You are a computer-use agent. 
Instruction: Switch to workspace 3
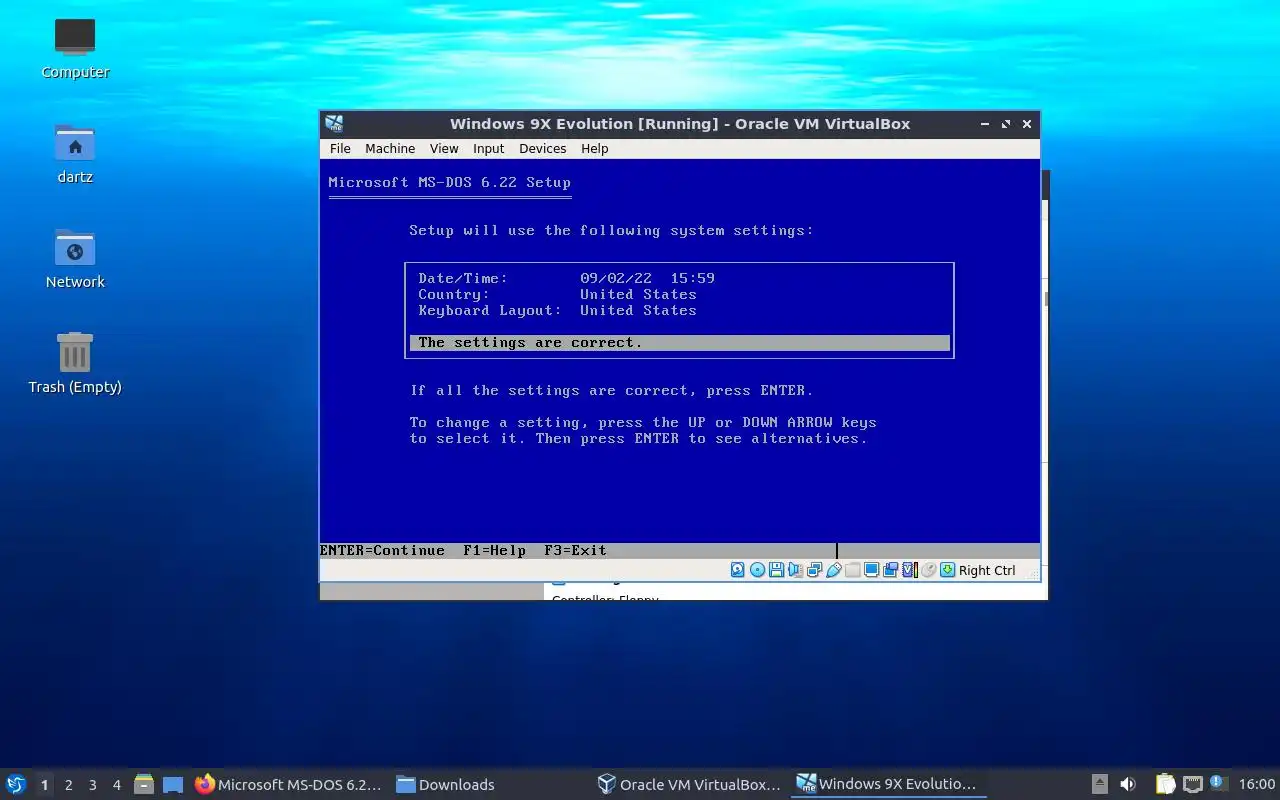(x=92, y=785)
